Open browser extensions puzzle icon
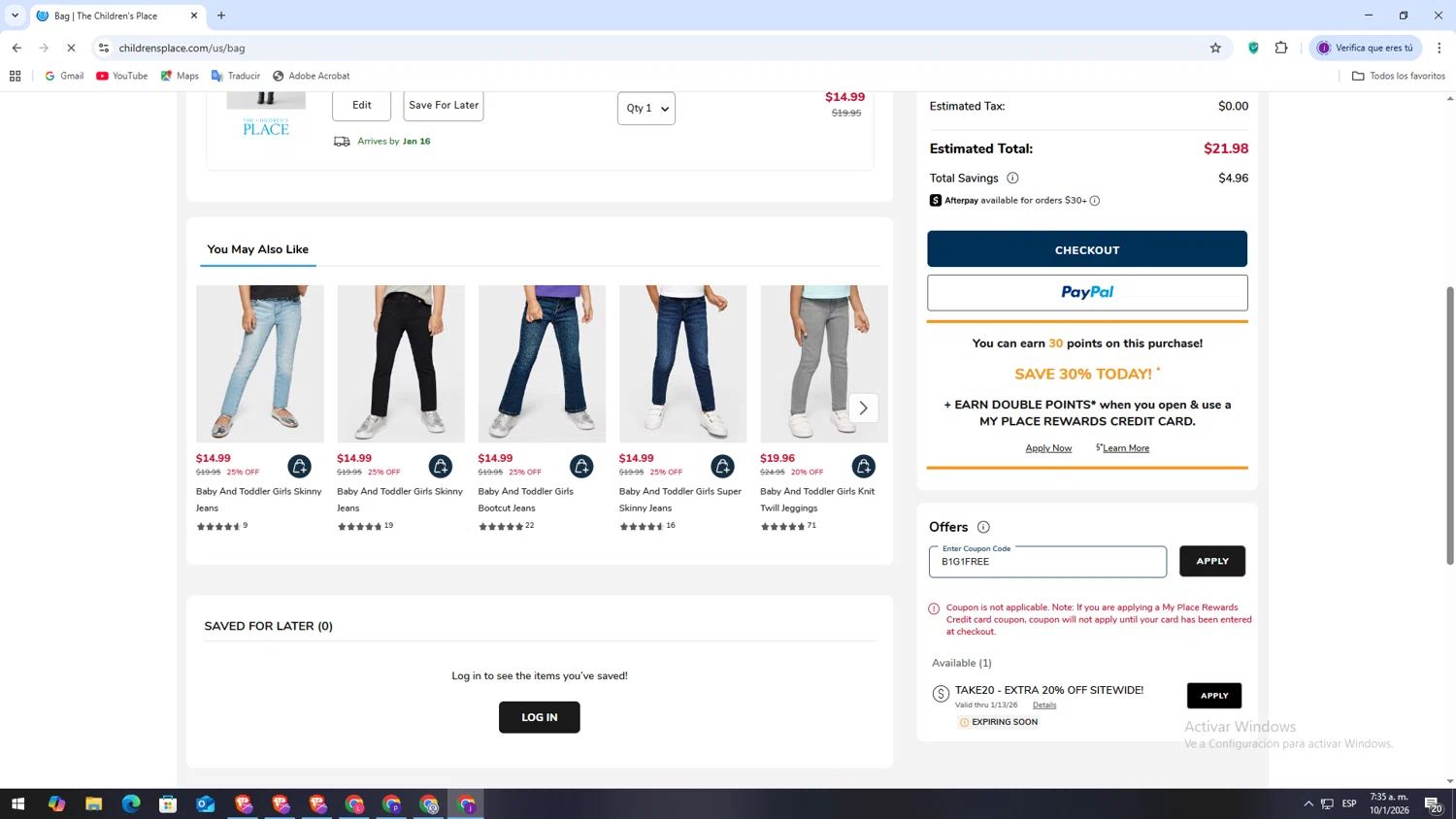This screenshot has width=1456, height=819. pyautogui.click(x=1281, y=48)
